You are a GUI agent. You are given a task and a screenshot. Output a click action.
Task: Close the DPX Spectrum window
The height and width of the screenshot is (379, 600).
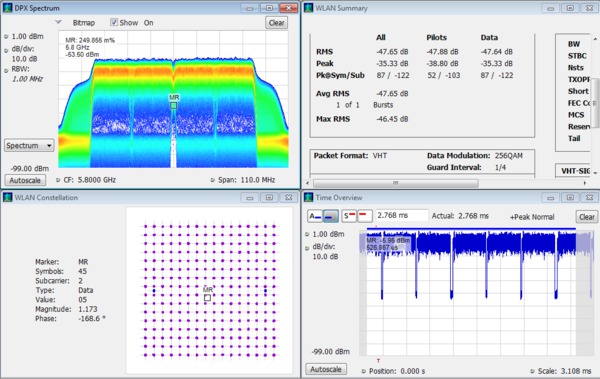pos(289,8)
